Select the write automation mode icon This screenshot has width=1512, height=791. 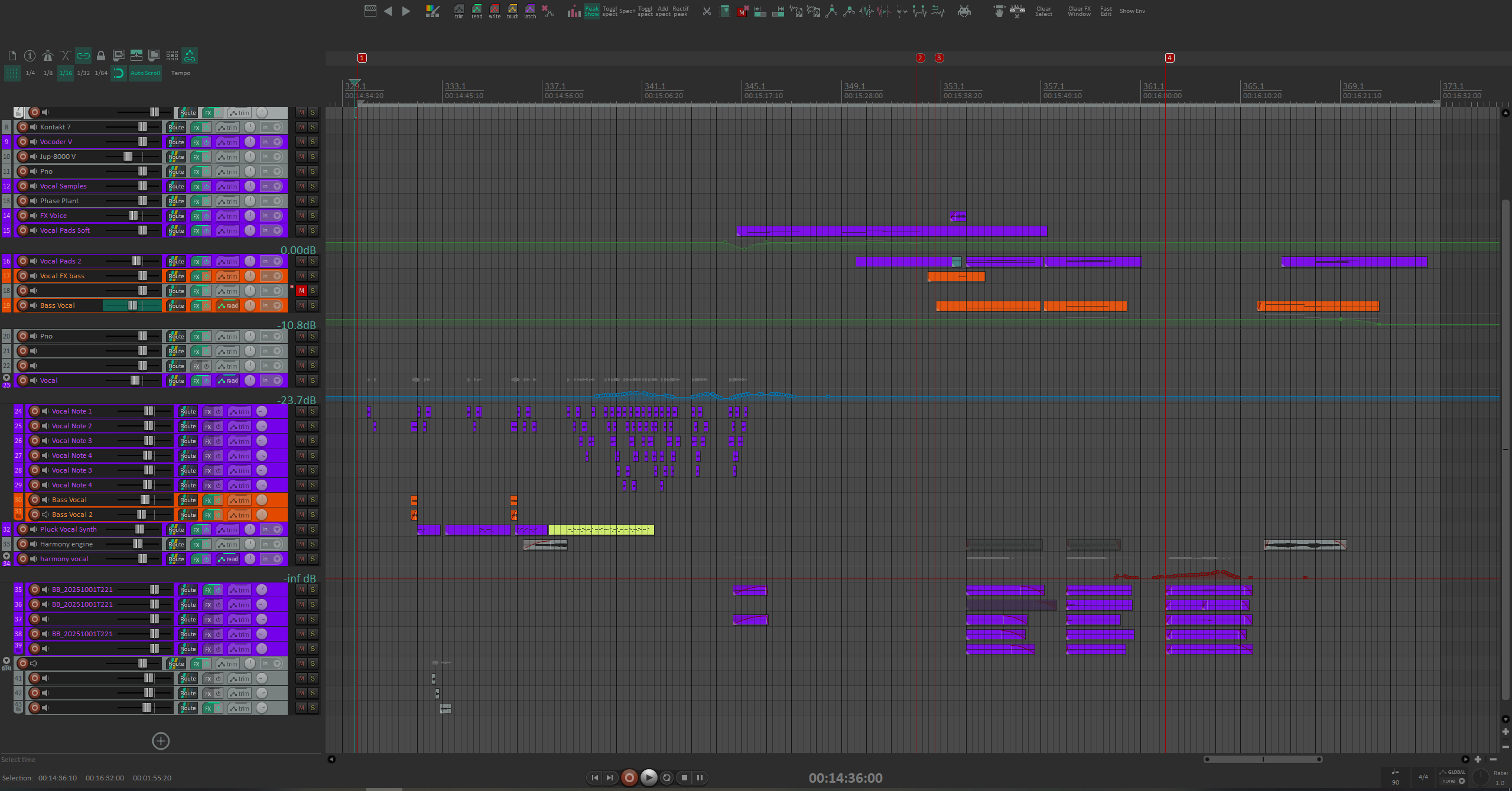(495, 11)
